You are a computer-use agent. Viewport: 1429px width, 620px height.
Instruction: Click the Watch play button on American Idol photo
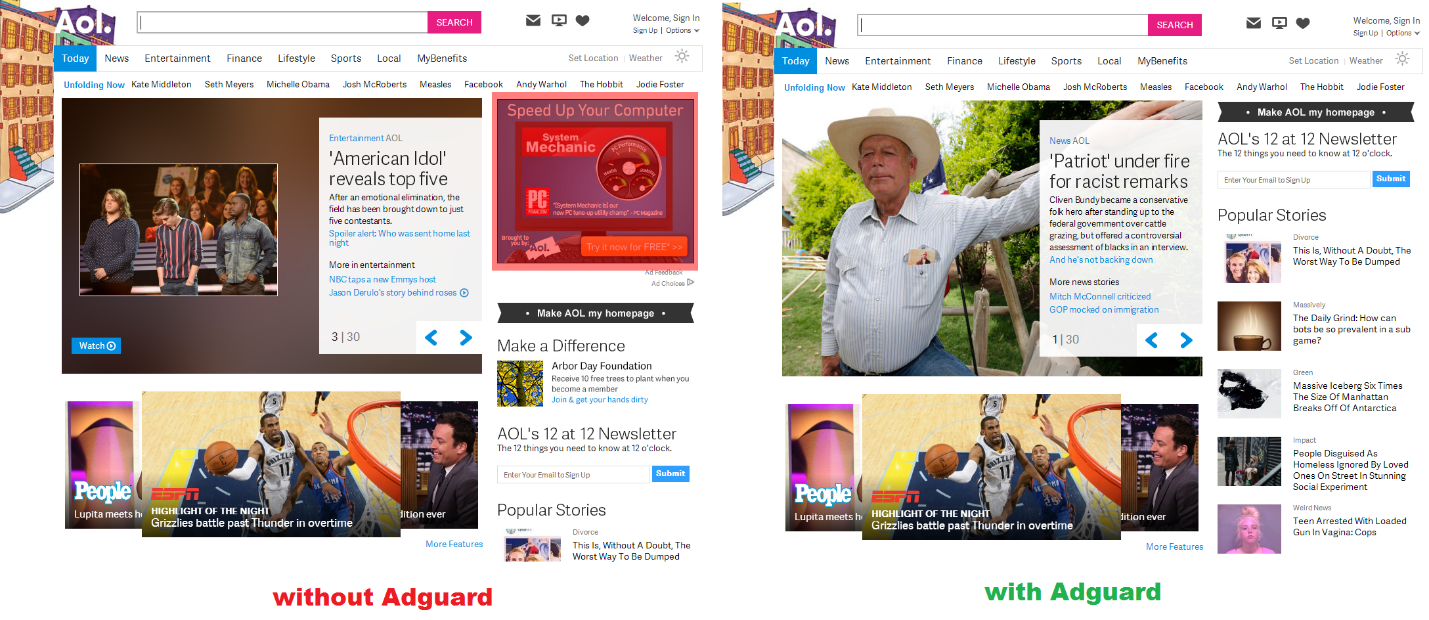pos(96,346)
